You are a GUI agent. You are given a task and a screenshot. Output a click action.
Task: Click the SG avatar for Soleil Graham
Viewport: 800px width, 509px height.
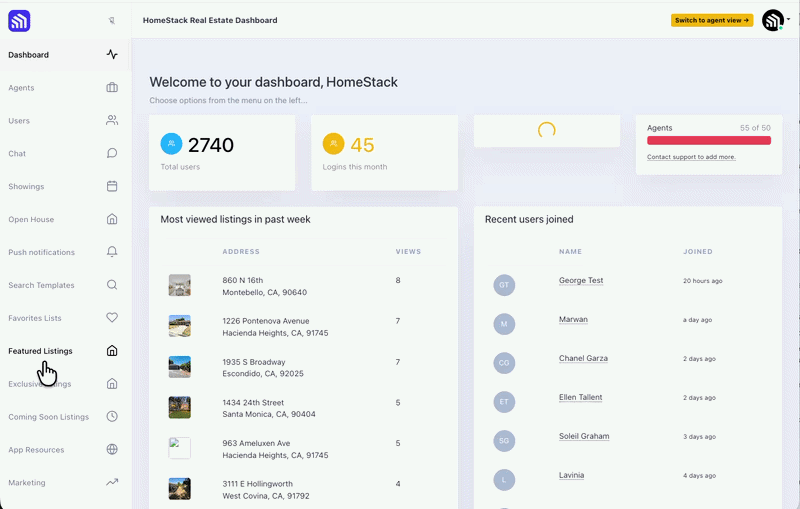(x=504, y=441)
